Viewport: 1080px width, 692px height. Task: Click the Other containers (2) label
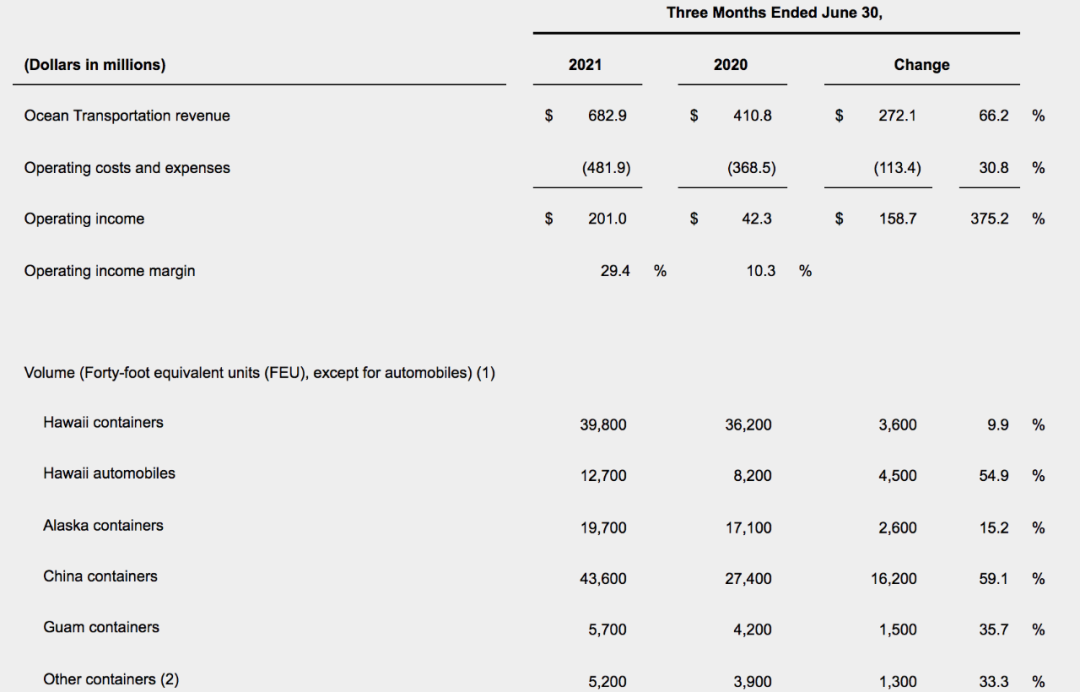pyautogui.click(x=111, y=679)
